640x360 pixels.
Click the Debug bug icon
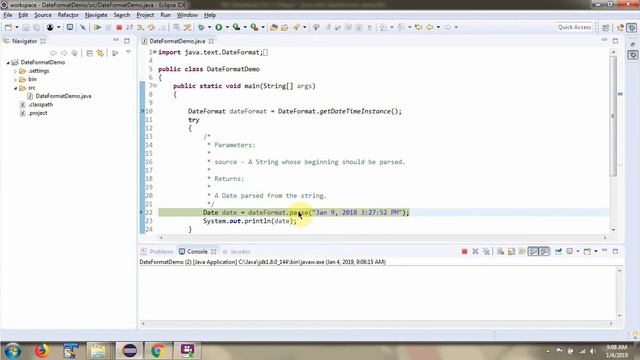tap(201, 27)
